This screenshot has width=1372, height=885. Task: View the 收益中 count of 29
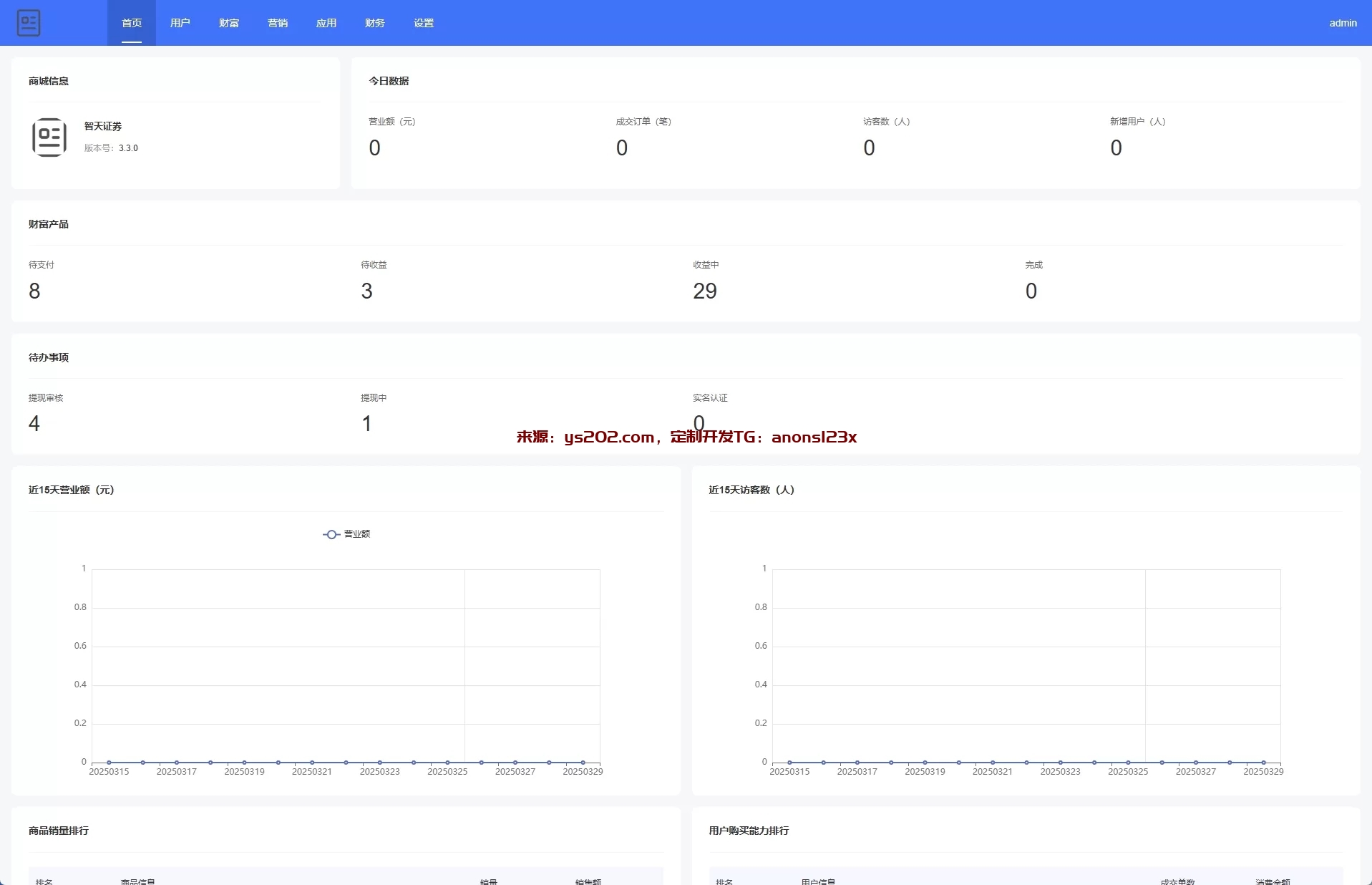point(704,291)
